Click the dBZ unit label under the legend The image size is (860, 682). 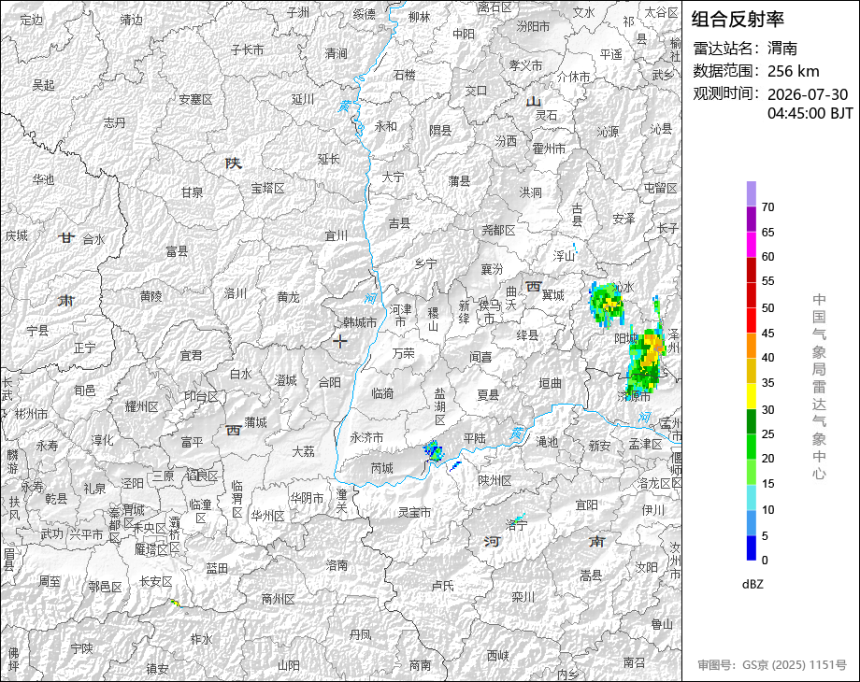[752, 584]
